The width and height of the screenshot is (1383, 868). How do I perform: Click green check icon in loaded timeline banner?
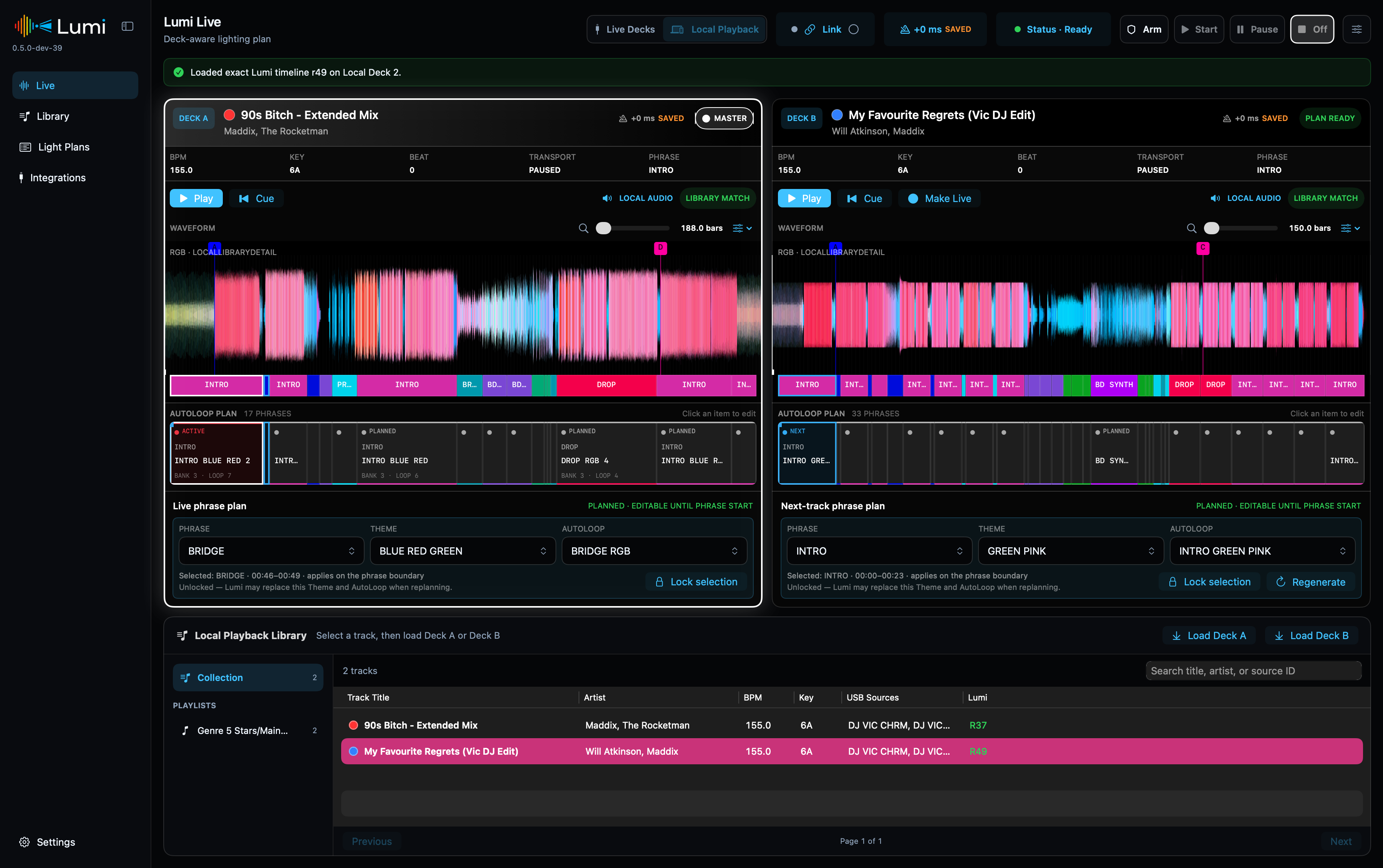pos(179,72)
